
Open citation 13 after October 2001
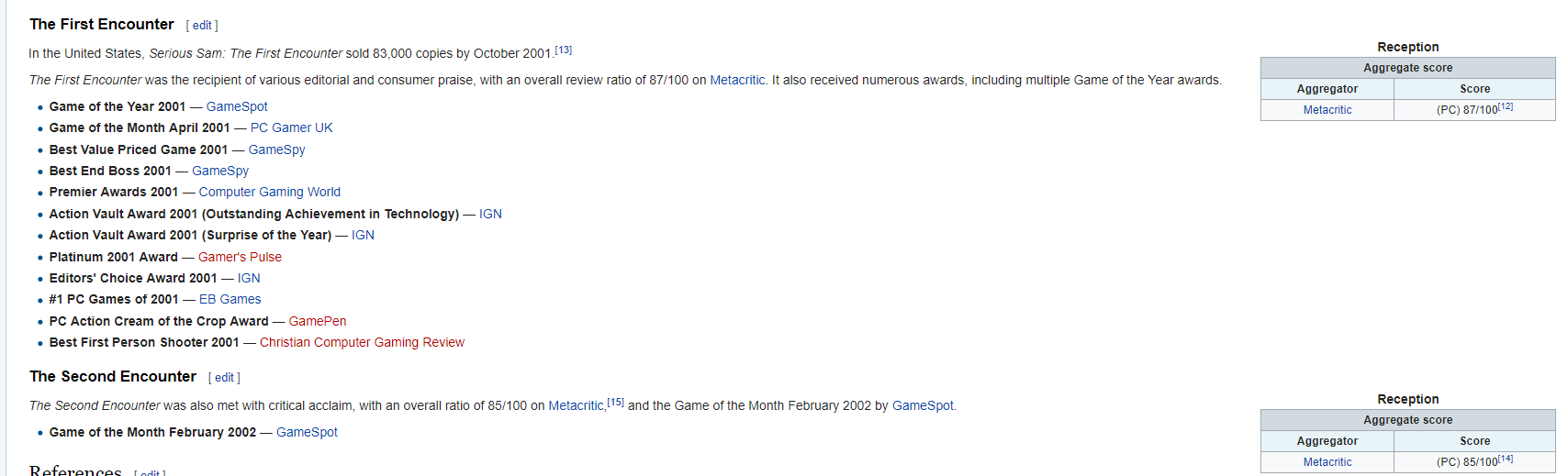click(x=563, y=50)
